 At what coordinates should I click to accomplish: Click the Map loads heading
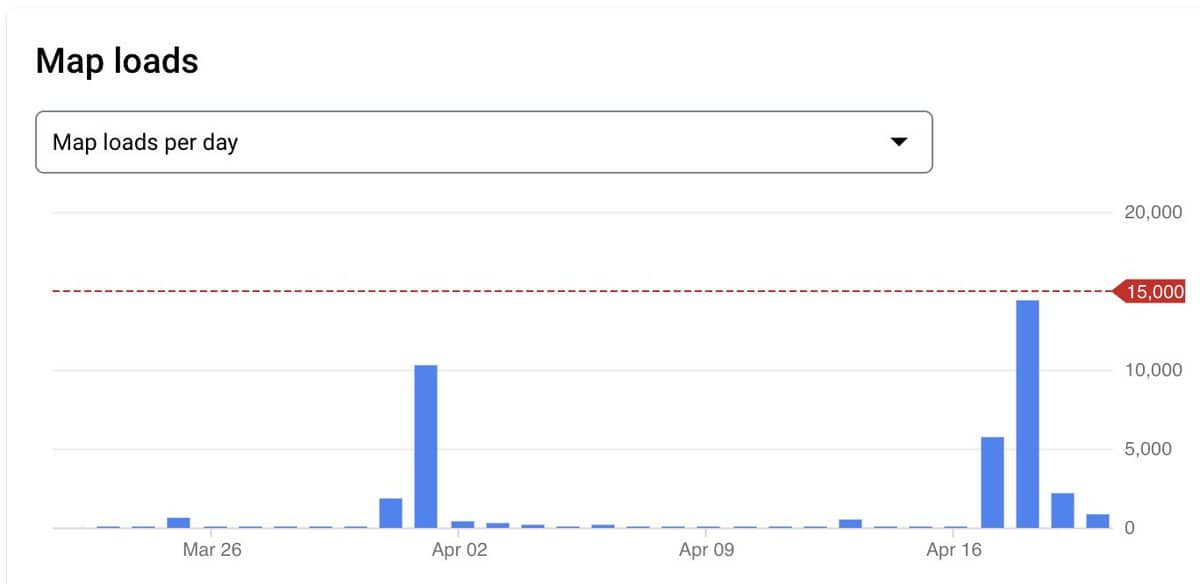point(117,61)
